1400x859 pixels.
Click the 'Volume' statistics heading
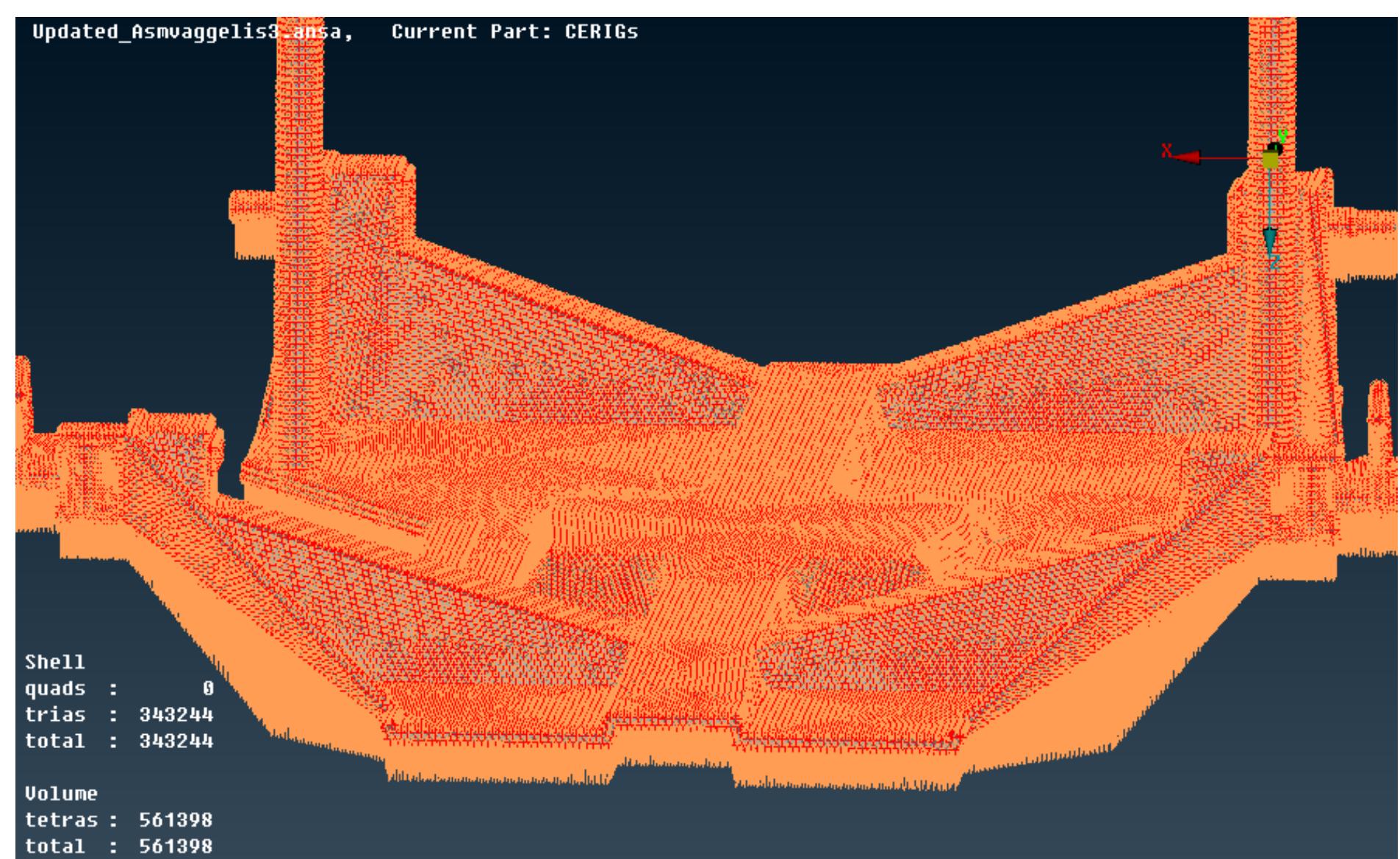(x=61, y=794)
